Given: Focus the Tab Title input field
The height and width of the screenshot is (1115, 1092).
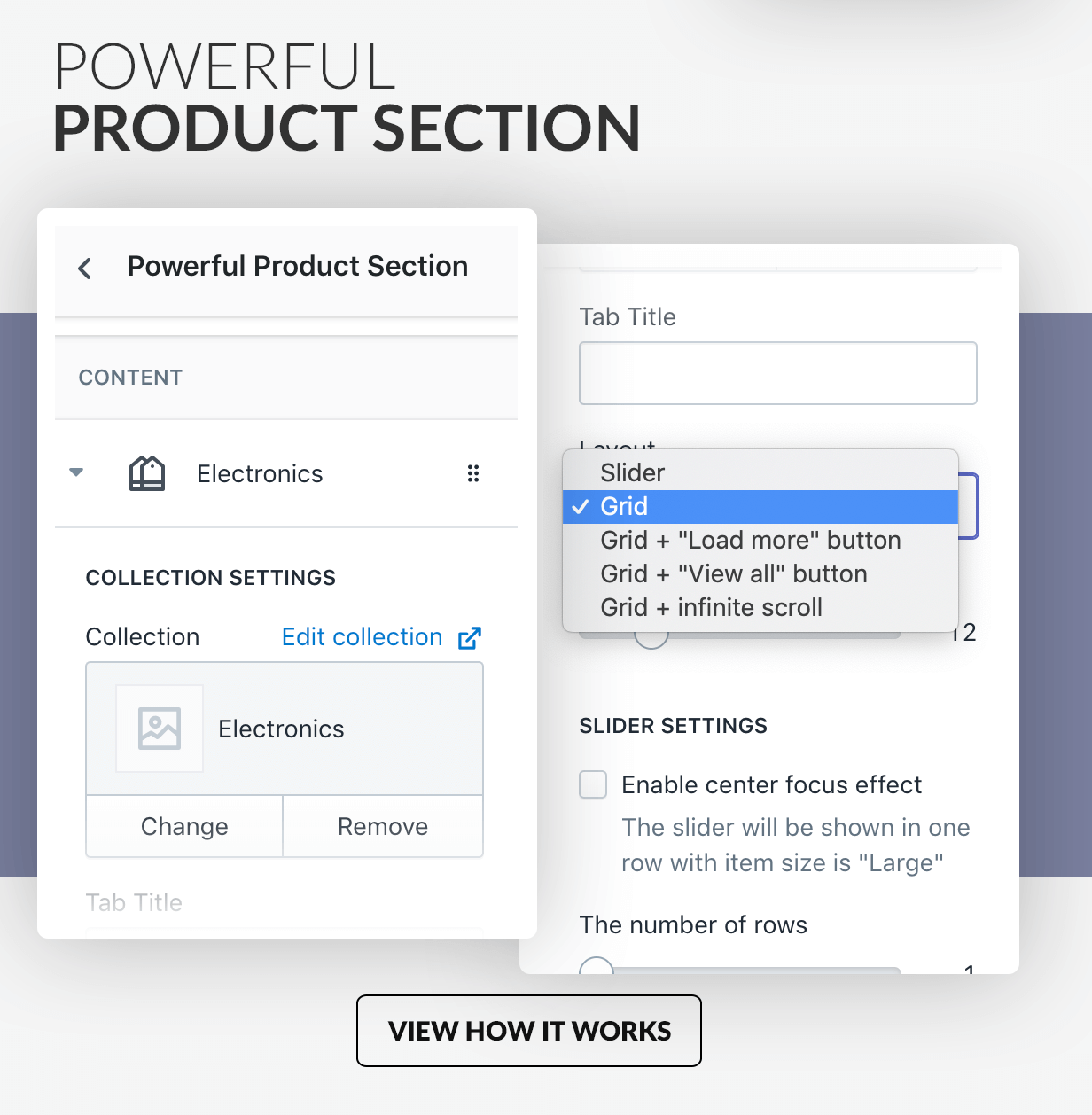Looking at the screenshot, I should click(x=778, y=373).
